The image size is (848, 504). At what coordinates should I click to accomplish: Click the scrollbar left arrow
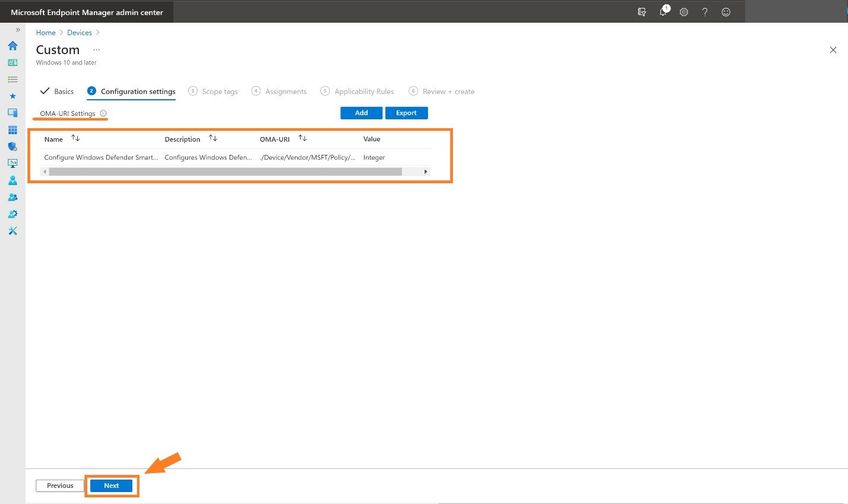tap(44, 171)
